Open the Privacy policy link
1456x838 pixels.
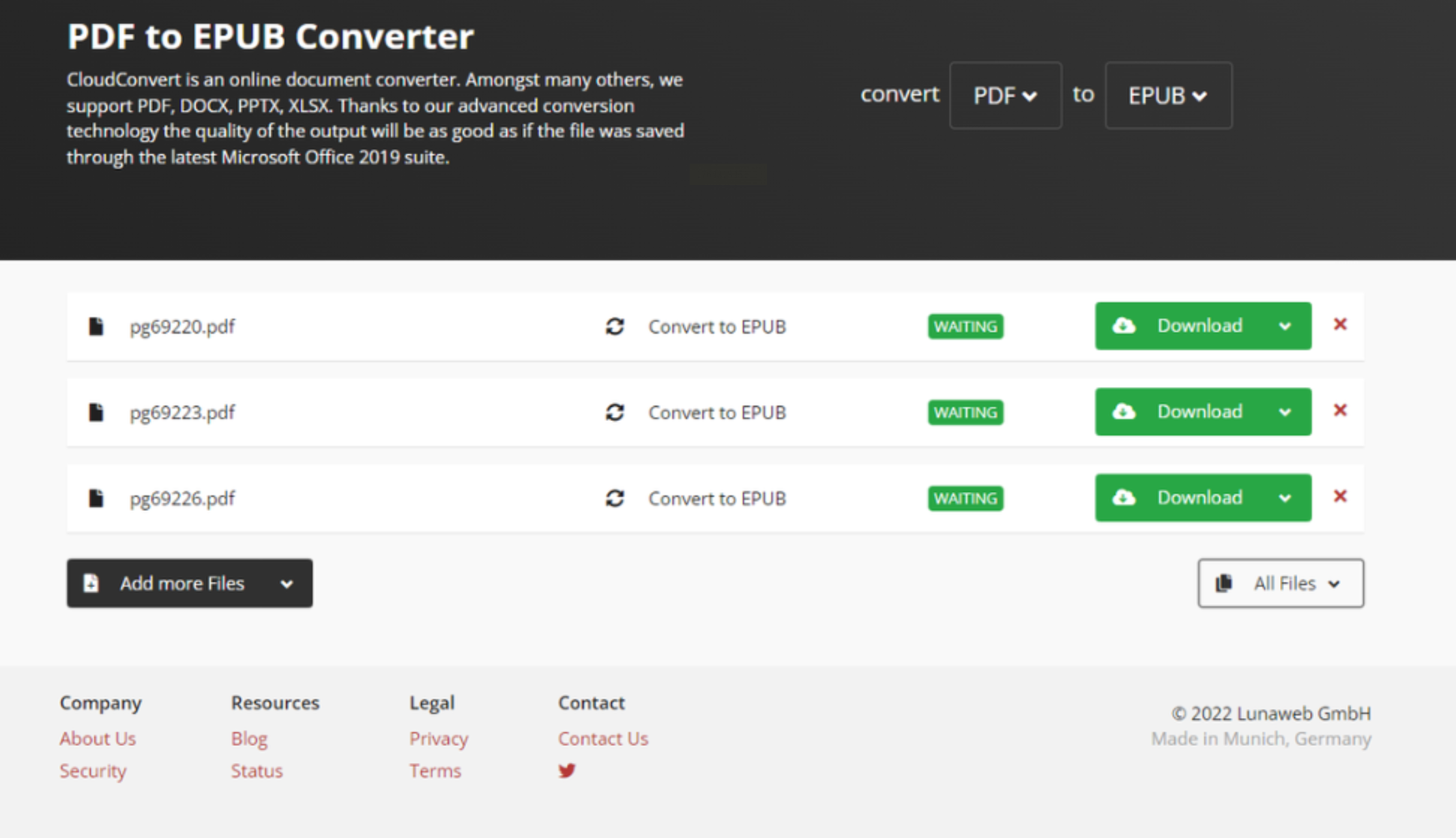coord(439,738)
